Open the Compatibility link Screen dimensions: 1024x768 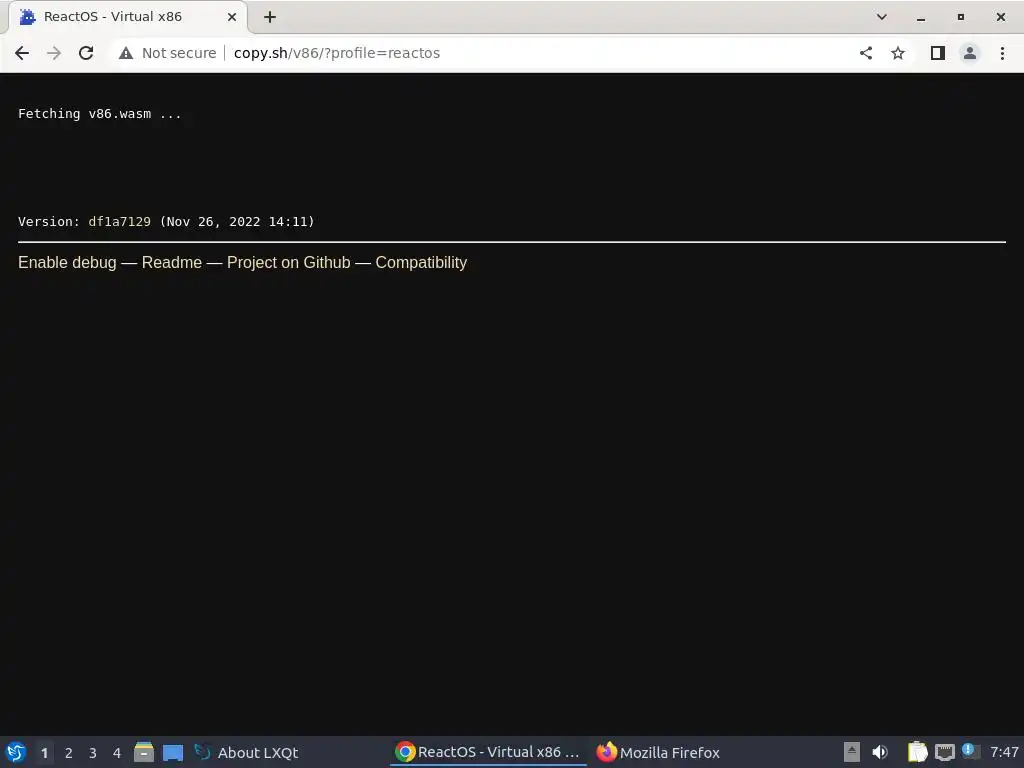point(421,263)
